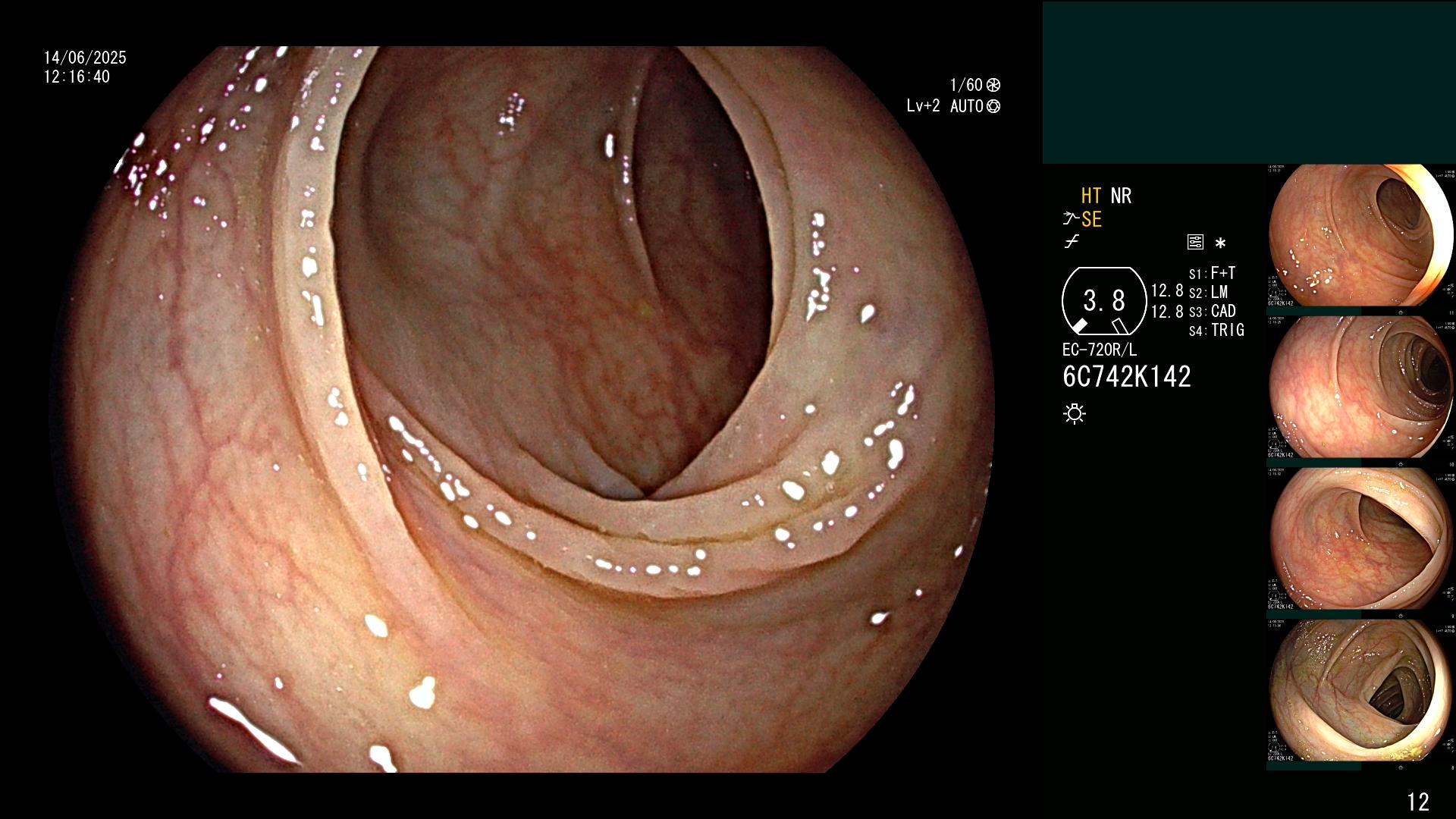
Task: Click the light bulb lamp icon
Action: [1075, 414]
